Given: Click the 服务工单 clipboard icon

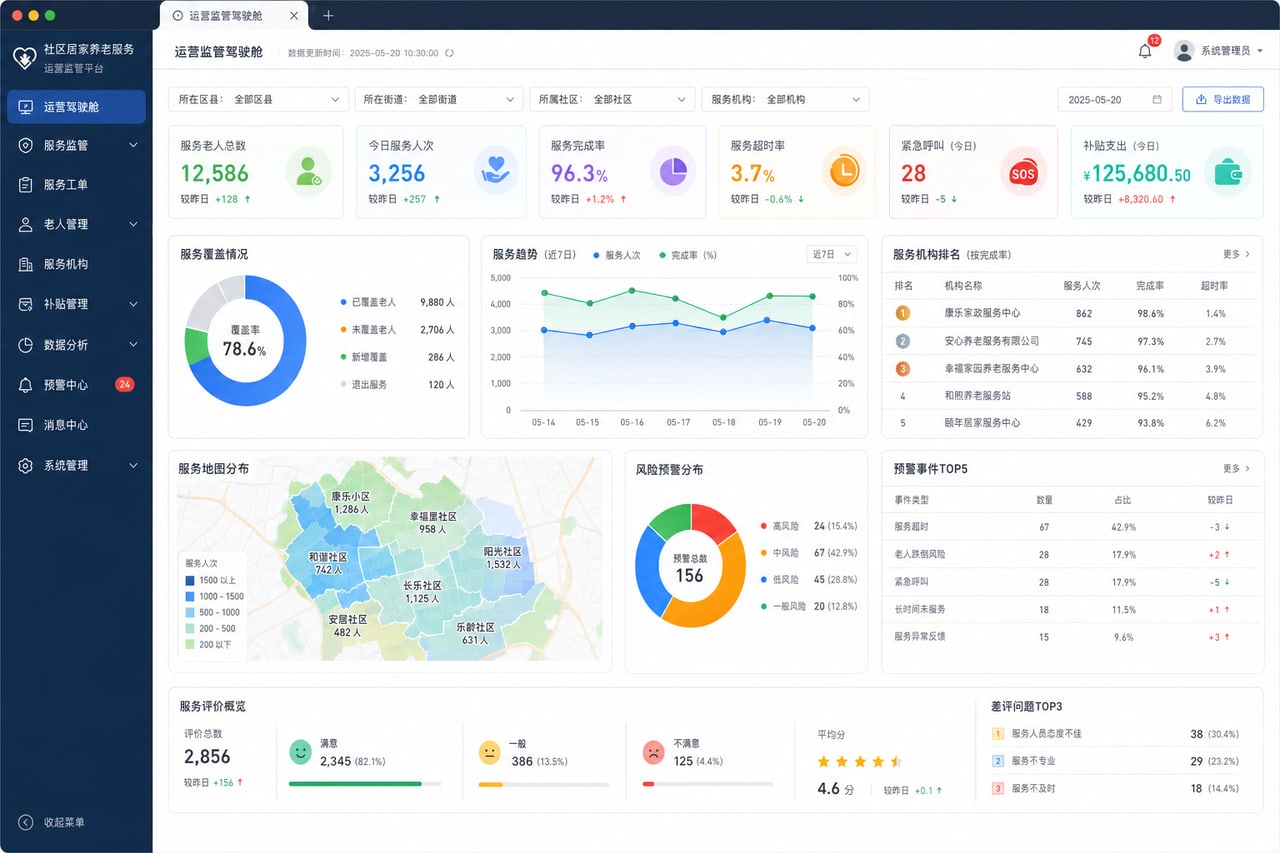Looking at the screenshot, I should pos(25,185).
